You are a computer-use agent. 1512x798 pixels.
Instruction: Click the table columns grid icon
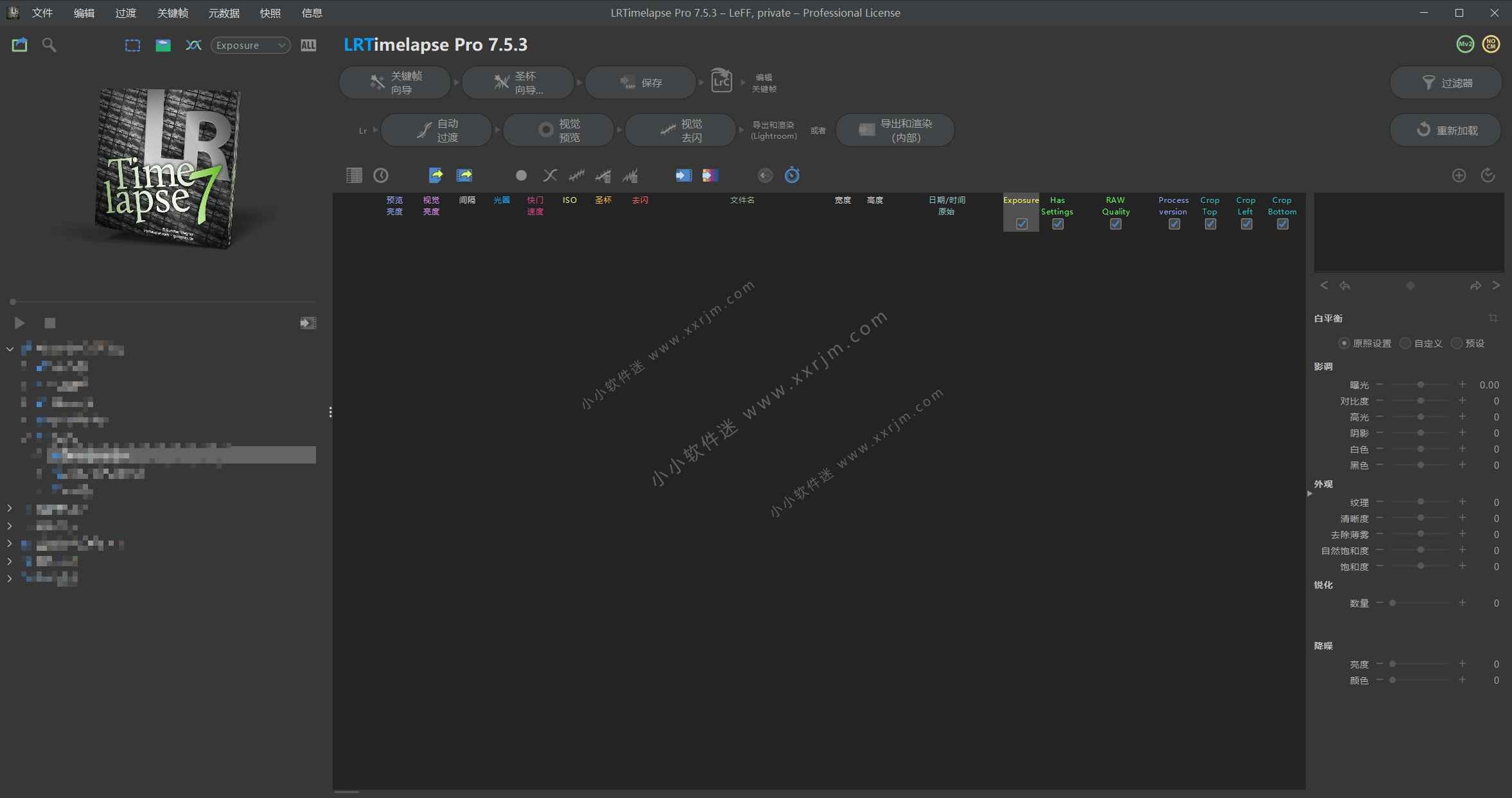point(354,175)
